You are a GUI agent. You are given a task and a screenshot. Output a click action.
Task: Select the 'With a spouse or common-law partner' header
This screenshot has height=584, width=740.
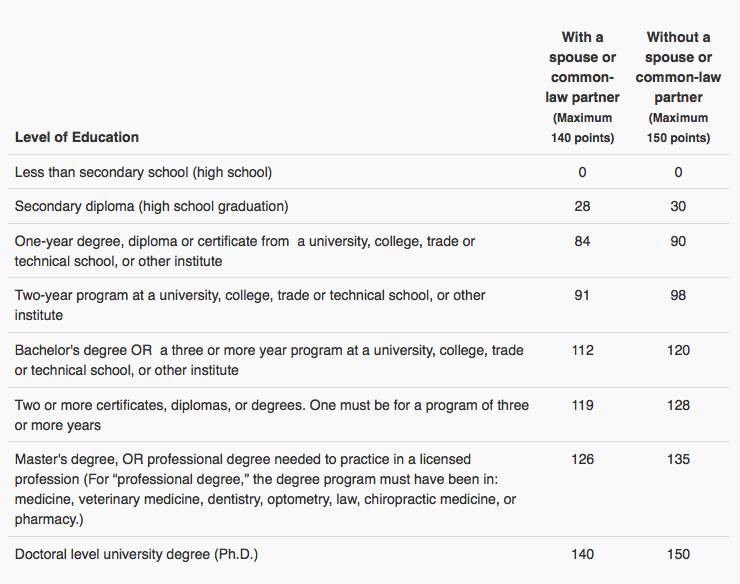(582, 87)
